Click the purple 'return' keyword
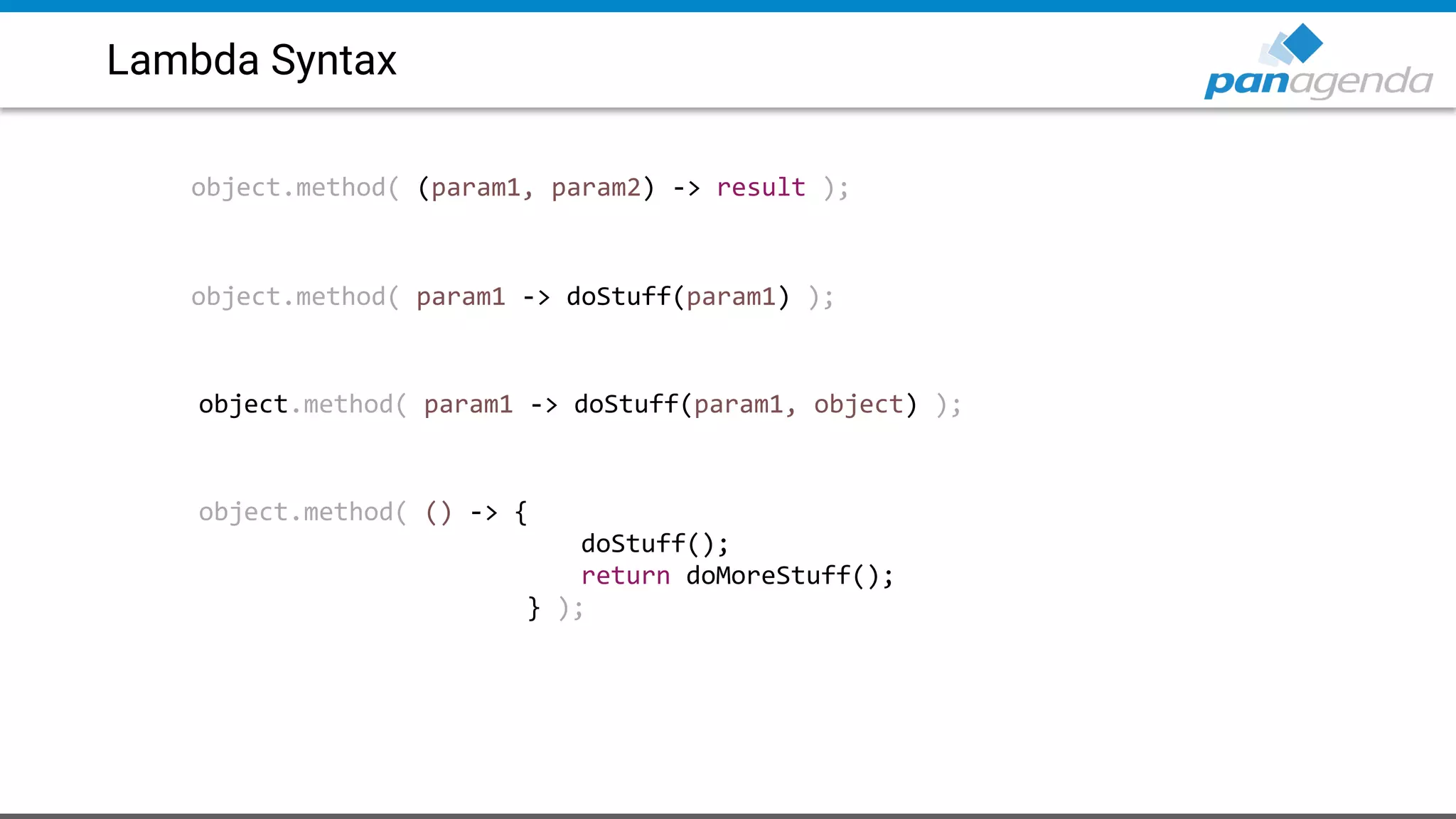The height and width of the screenshot is (819, 1456). tap(625, 576)
